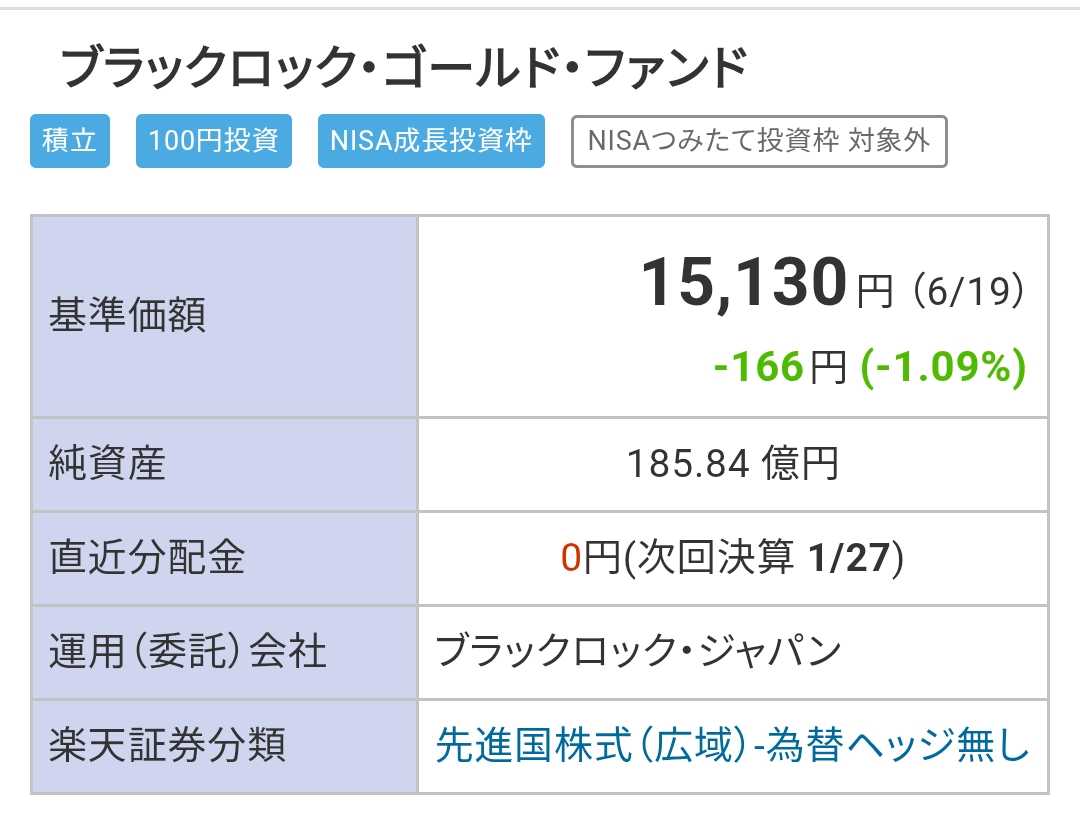Click the fund title ブラックロック・ゴールド・ファンド
Viewport: 1080px width, 820px height.
coord(404,67)
